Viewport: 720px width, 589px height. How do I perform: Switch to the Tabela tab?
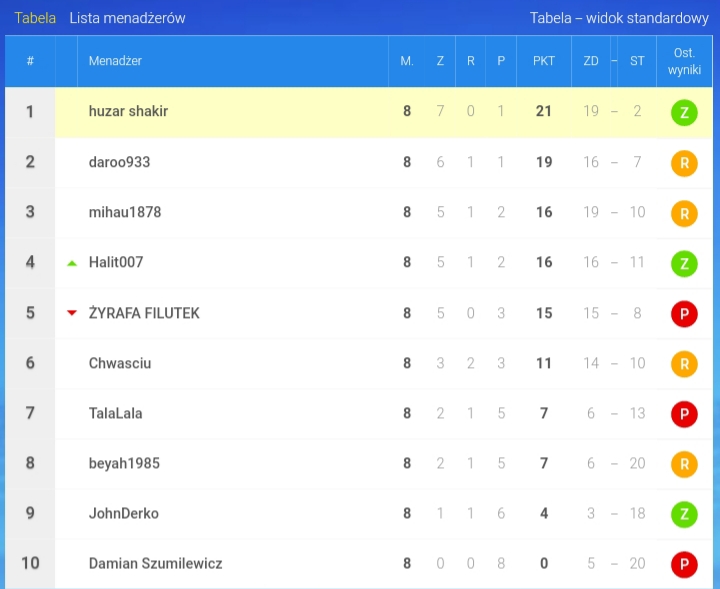(35, 18)
